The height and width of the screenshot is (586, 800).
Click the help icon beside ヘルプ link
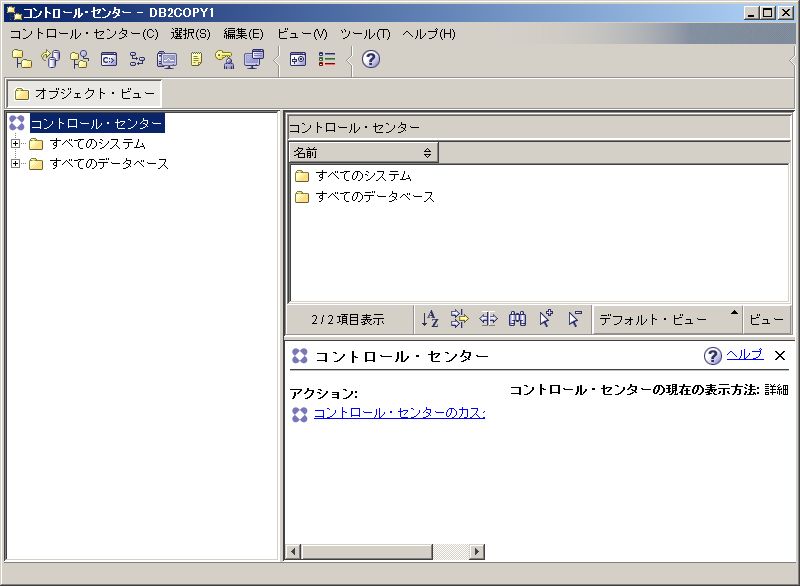click(713, 356)
